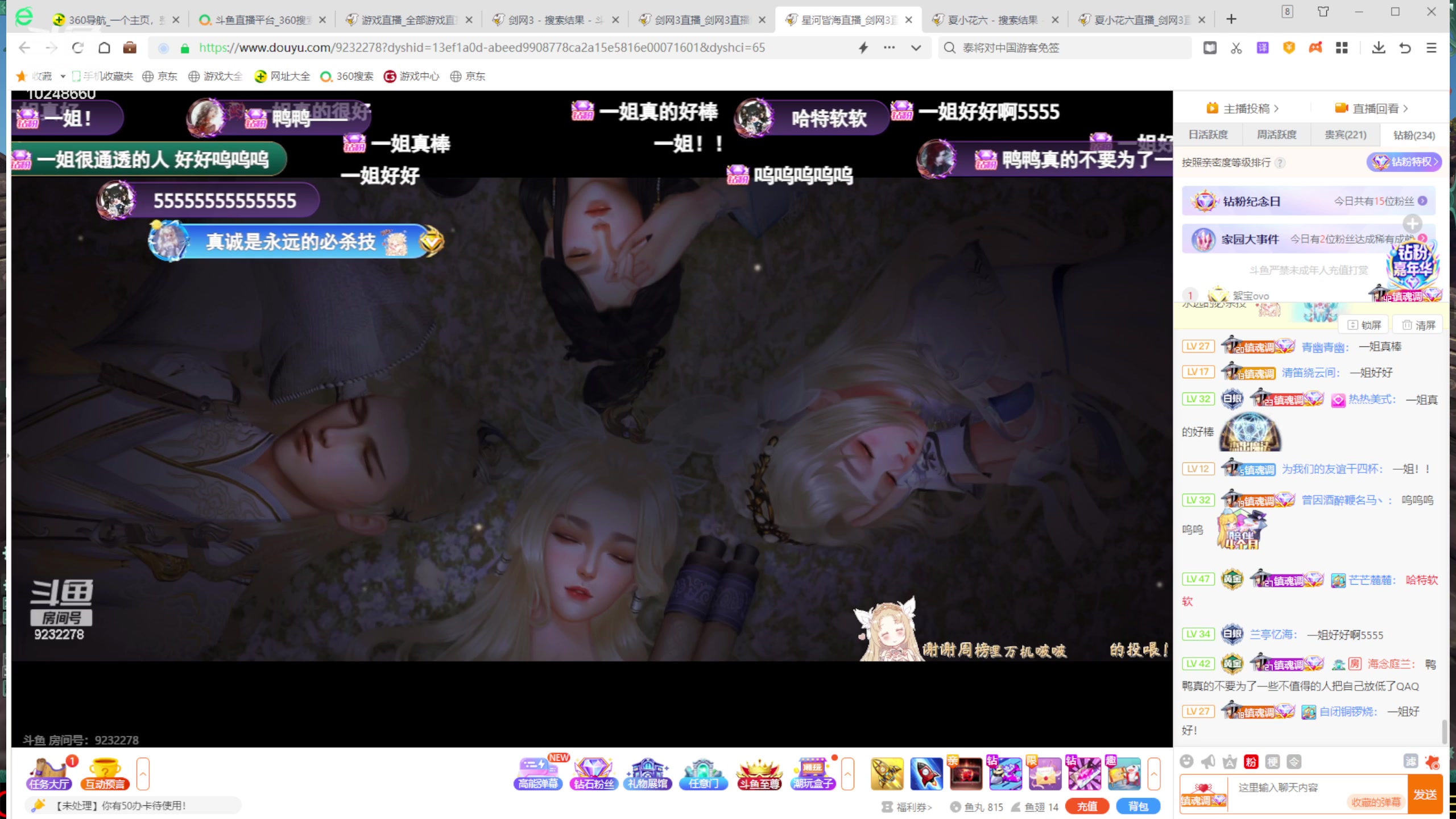Toggle the 粉 fan danmaku badge
The width and height of the screenshot is (1456, 819).
click(1251, 762)
